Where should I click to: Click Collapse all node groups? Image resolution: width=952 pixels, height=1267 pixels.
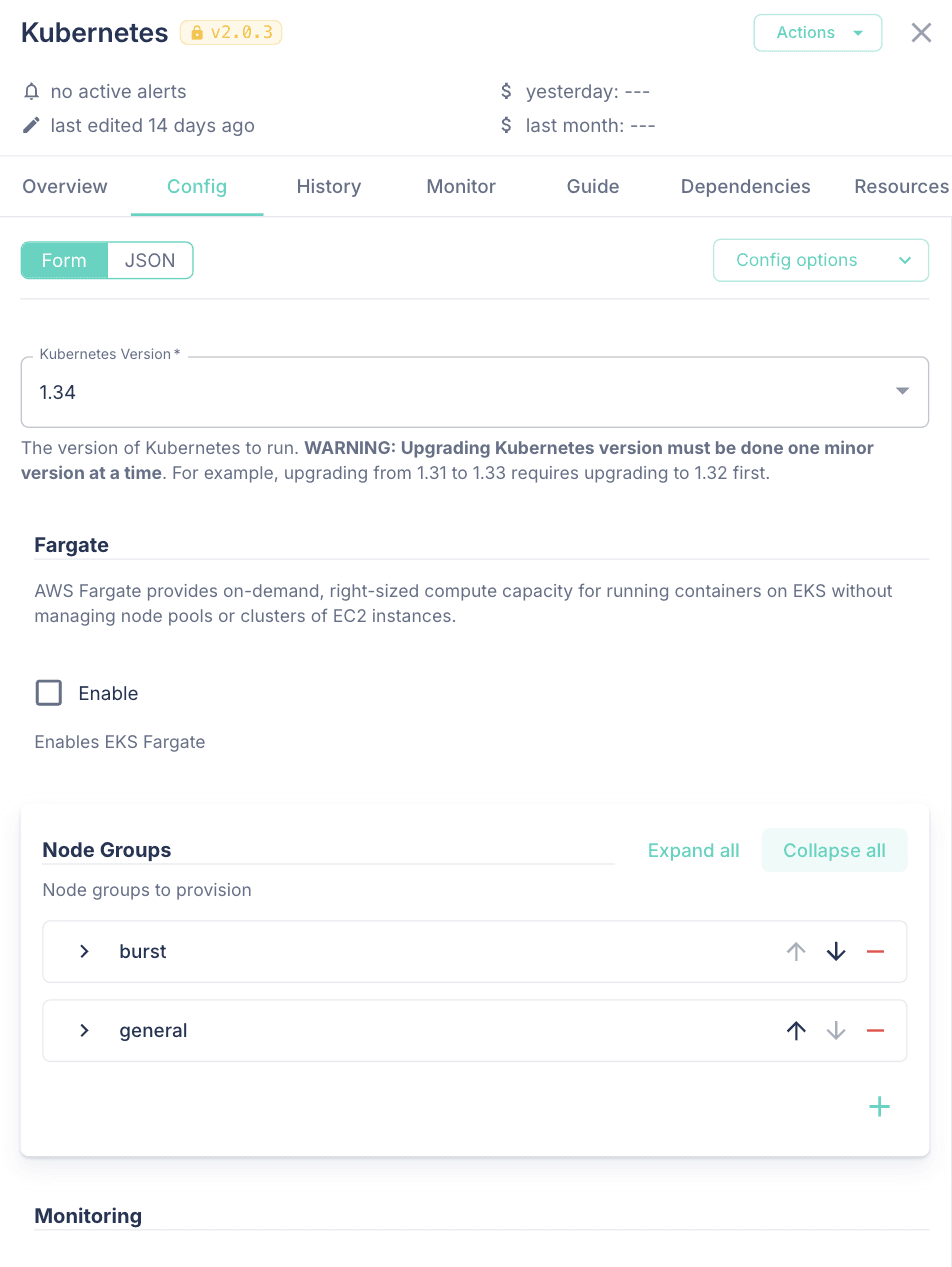click(x=835, y=850)
